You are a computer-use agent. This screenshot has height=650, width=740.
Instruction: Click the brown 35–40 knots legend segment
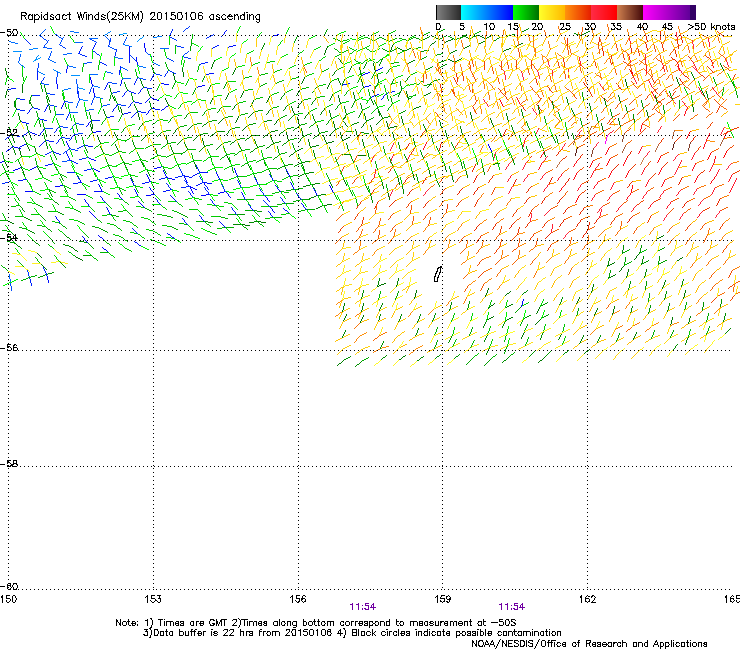(630, 12)
